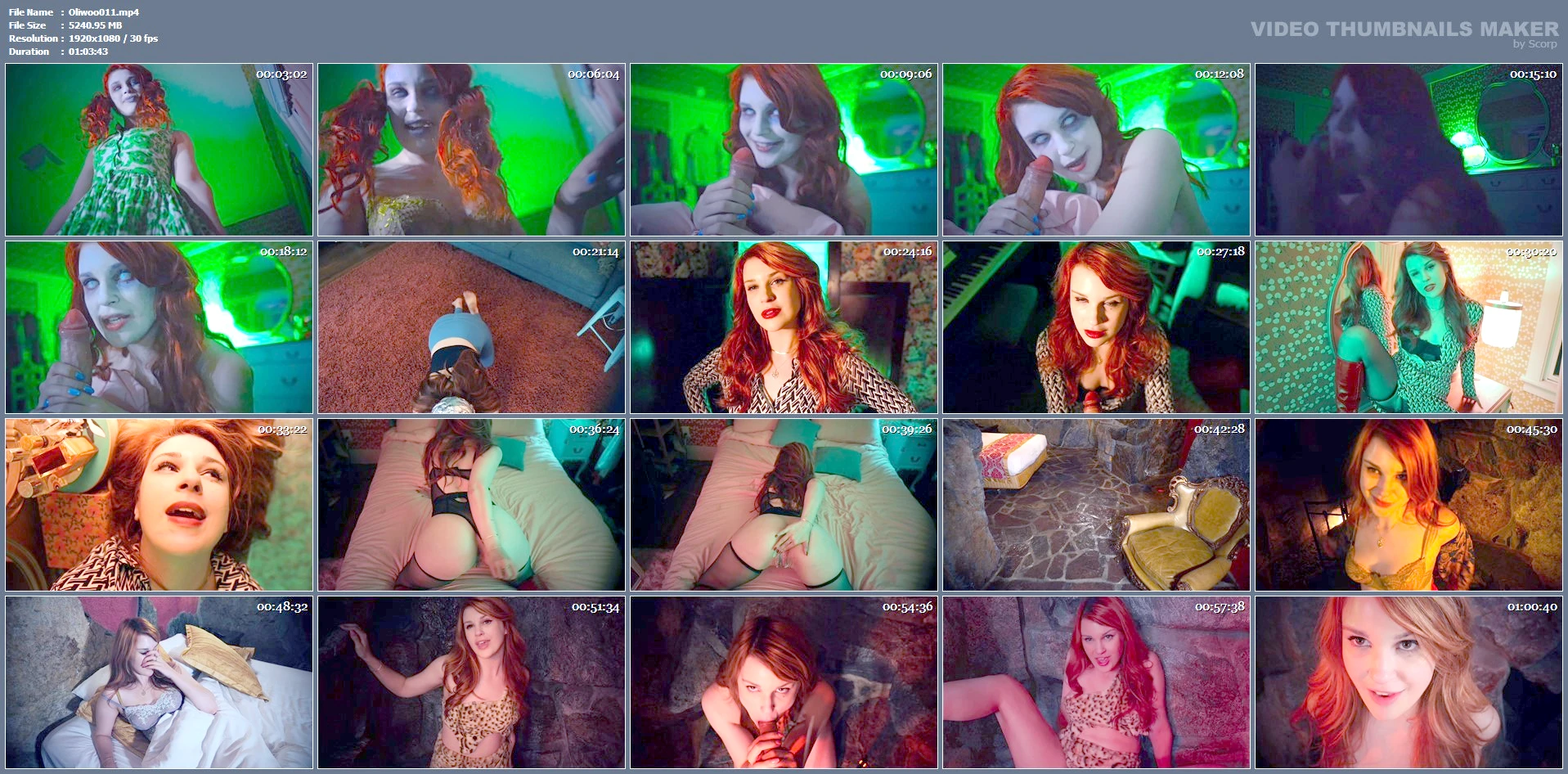Screen dimensions: 1568x774
Task: Select the carpet-view thumbnail at 00:21:14
Action: pyautogui.click(x=471, y=327)
